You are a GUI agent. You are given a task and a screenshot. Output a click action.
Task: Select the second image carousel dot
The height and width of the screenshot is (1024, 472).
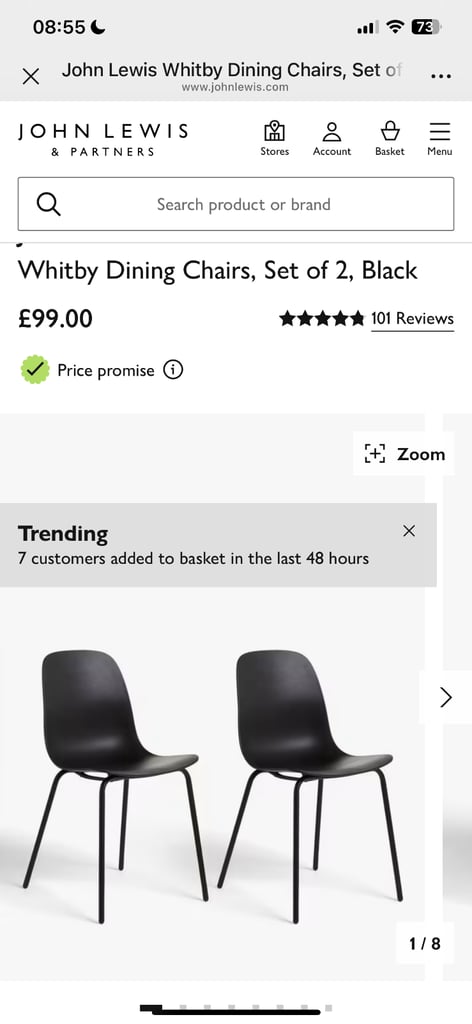pyautogui.click(x=183, y=1008)
